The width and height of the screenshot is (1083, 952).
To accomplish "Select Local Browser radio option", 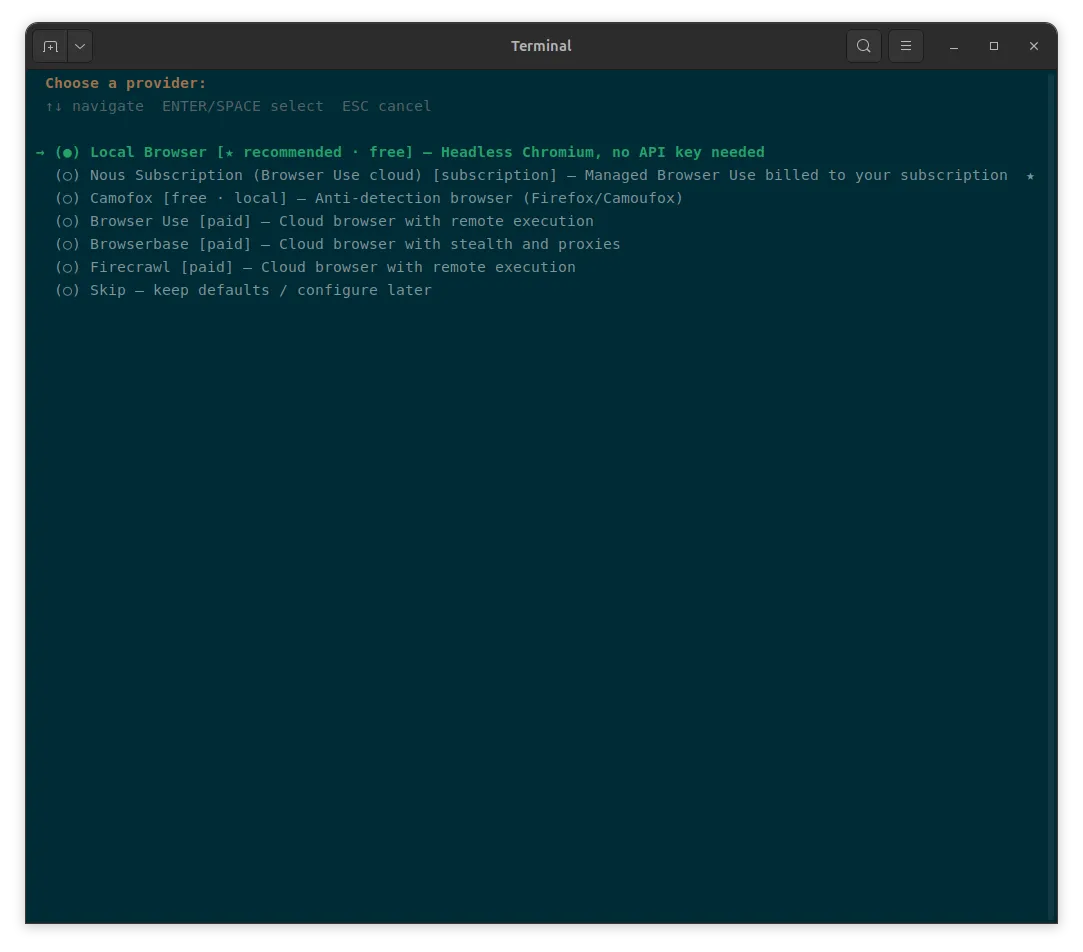I will 67,153.
